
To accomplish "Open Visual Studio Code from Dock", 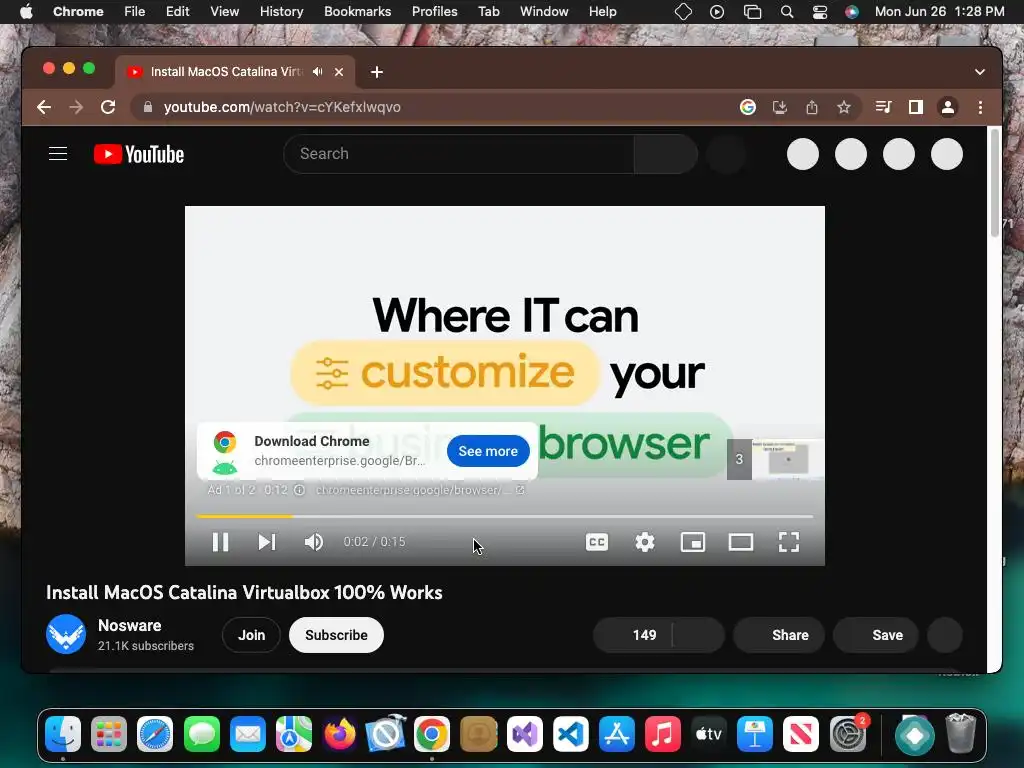I will (x=571, y=734).
